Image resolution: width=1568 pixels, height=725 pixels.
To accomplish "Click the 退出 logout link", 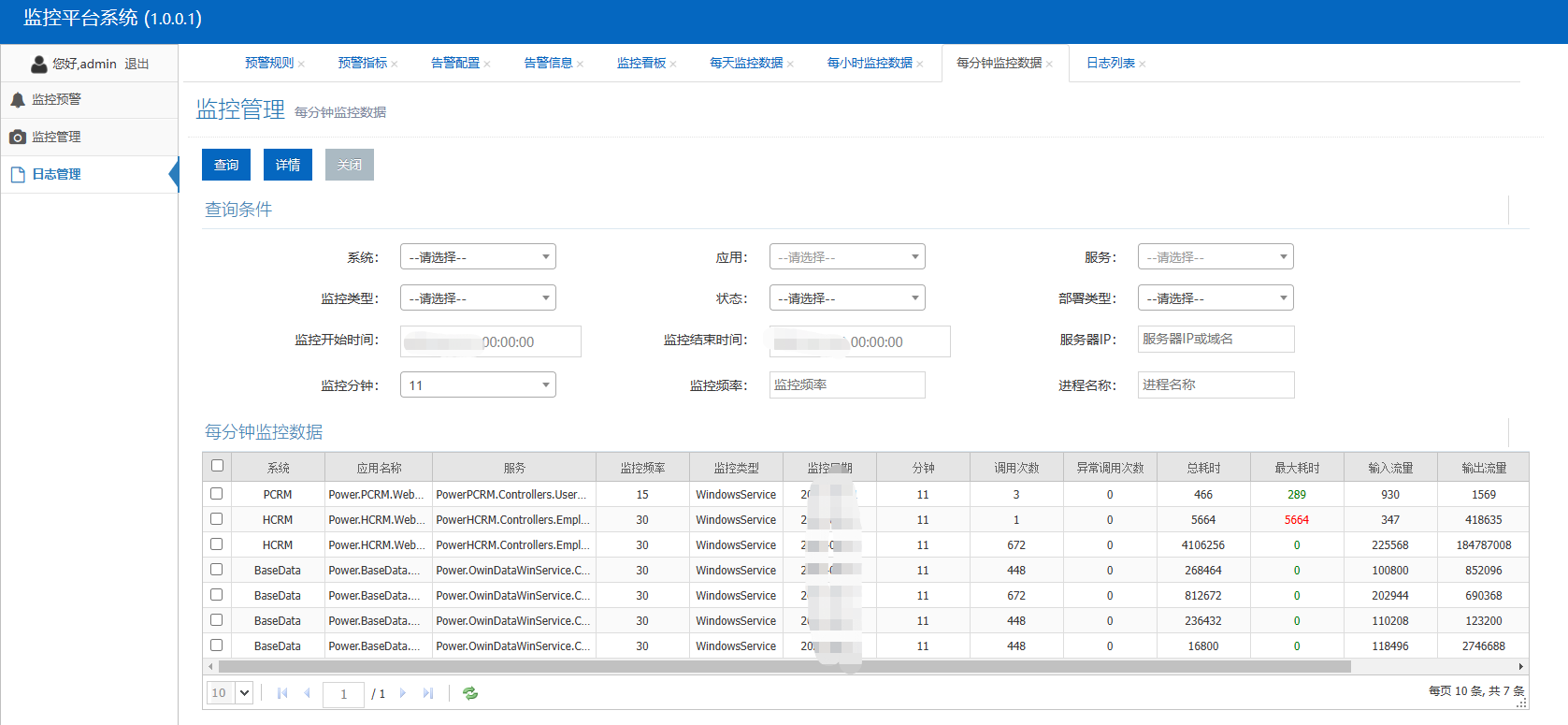I will click(x=137, y=64).
